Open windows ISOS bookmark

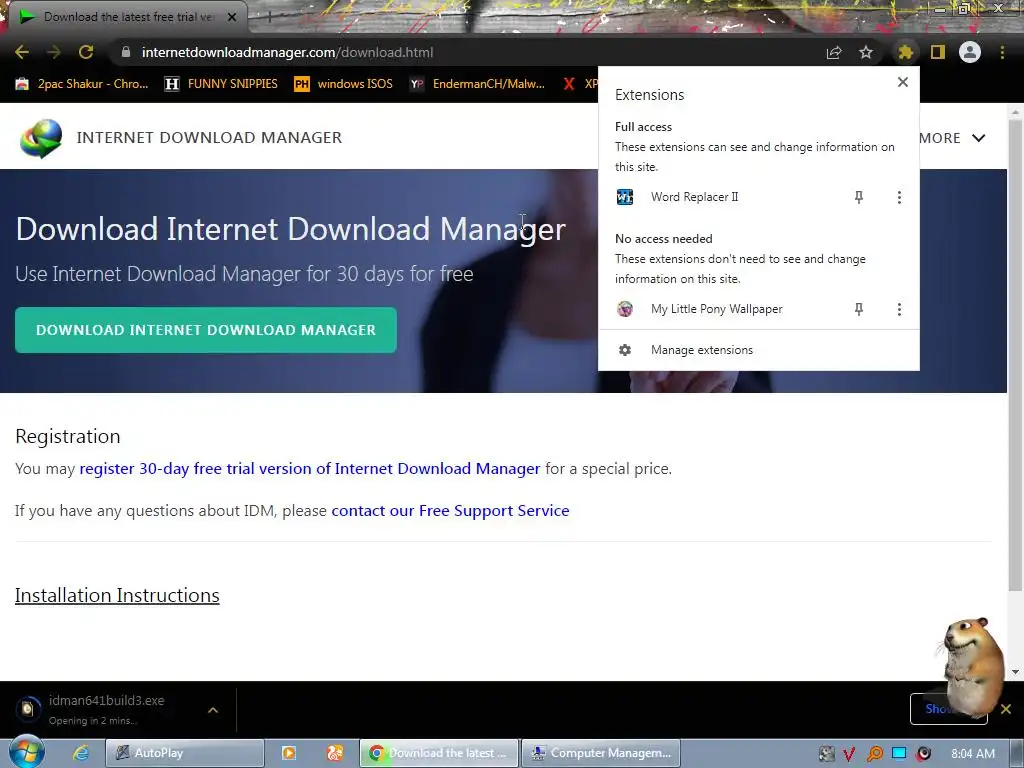(x=344, y=84)
